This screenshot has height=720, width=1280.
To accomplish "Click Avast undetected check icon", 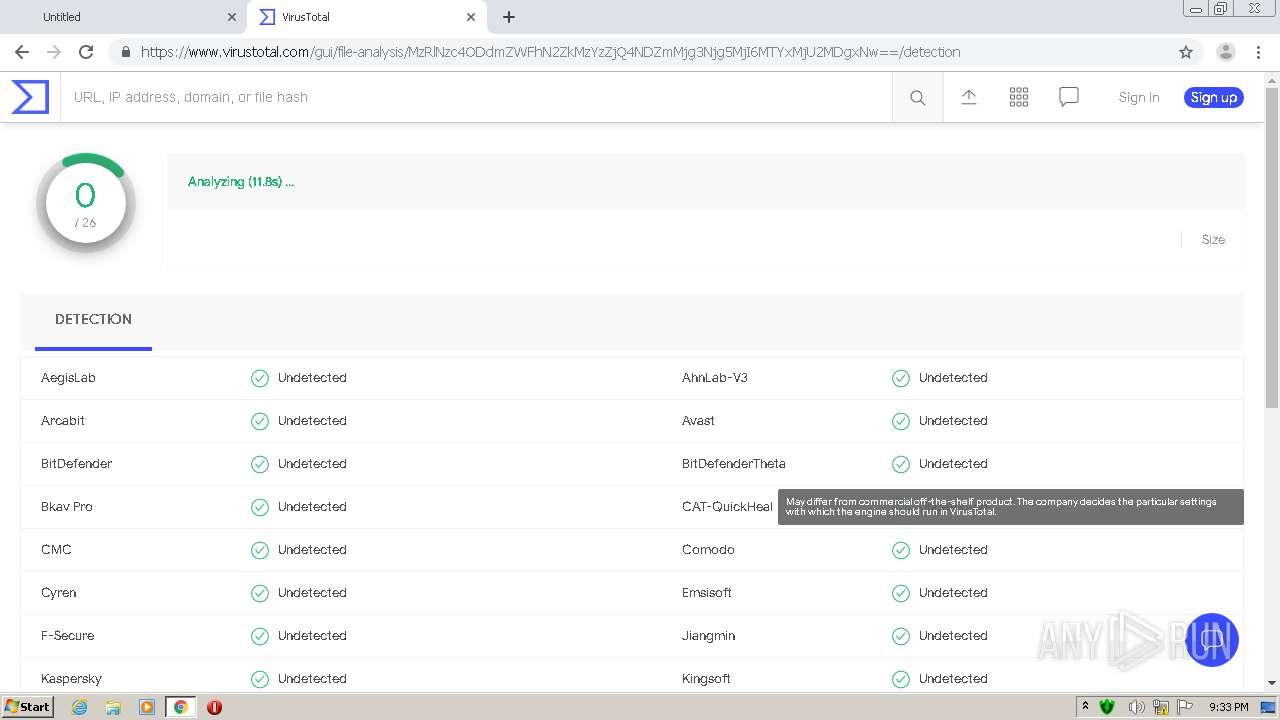I will (x=901, y=421).
